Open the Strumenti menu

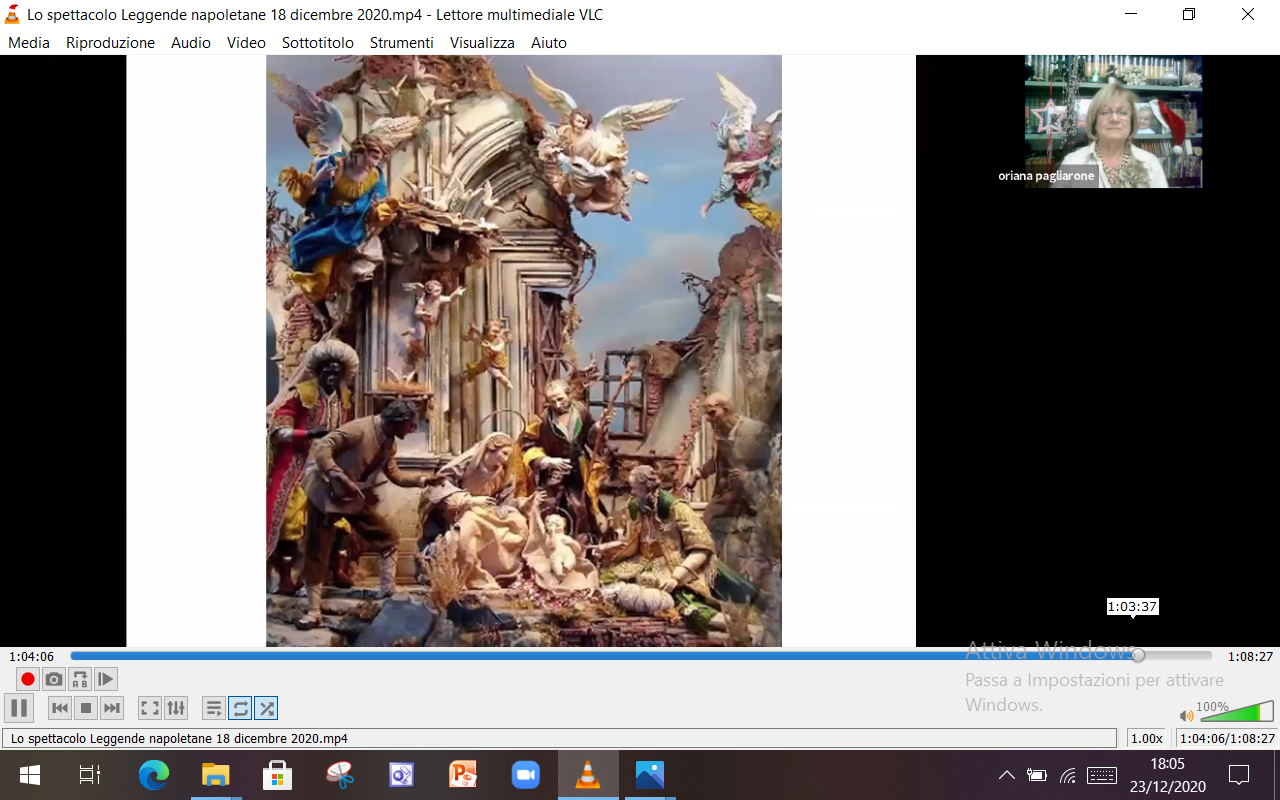[402, 43]
